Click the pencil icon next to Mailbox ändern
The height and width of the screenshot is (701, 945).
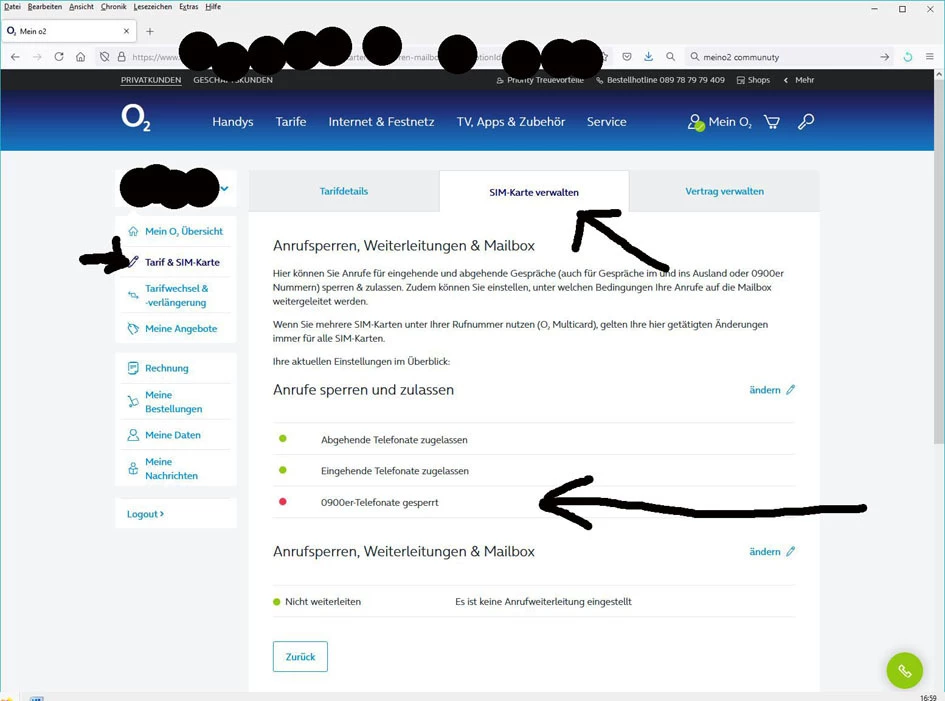pos(791,552)
